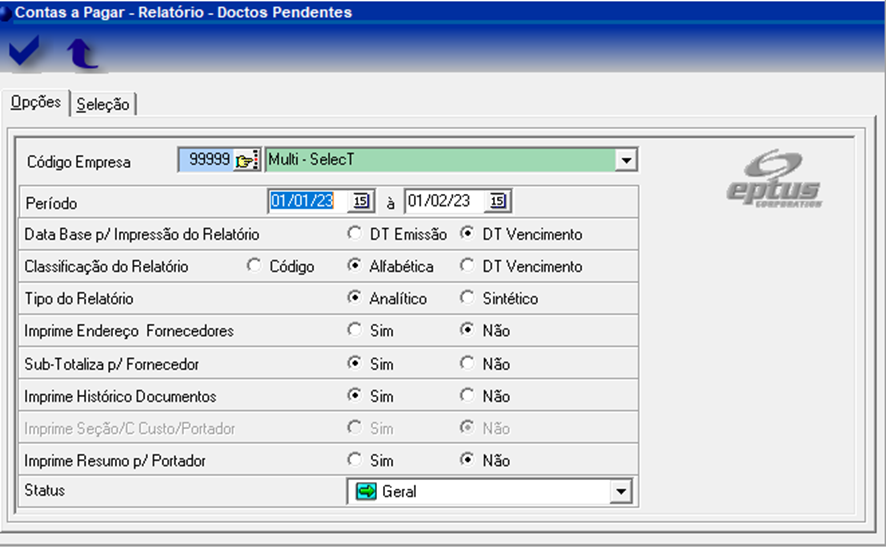Expand the Multi - SelecT company dropdown

pos(626,160)
